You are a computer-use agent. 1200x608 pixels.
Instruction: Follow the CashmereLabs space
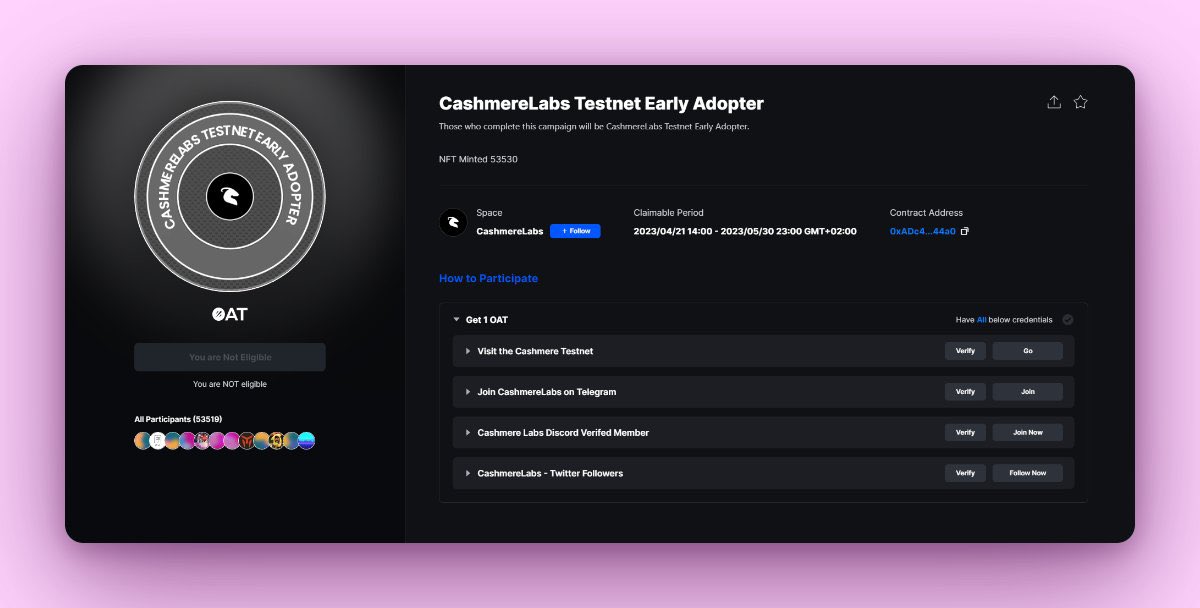pyautogui.click(x=575, y=231)
